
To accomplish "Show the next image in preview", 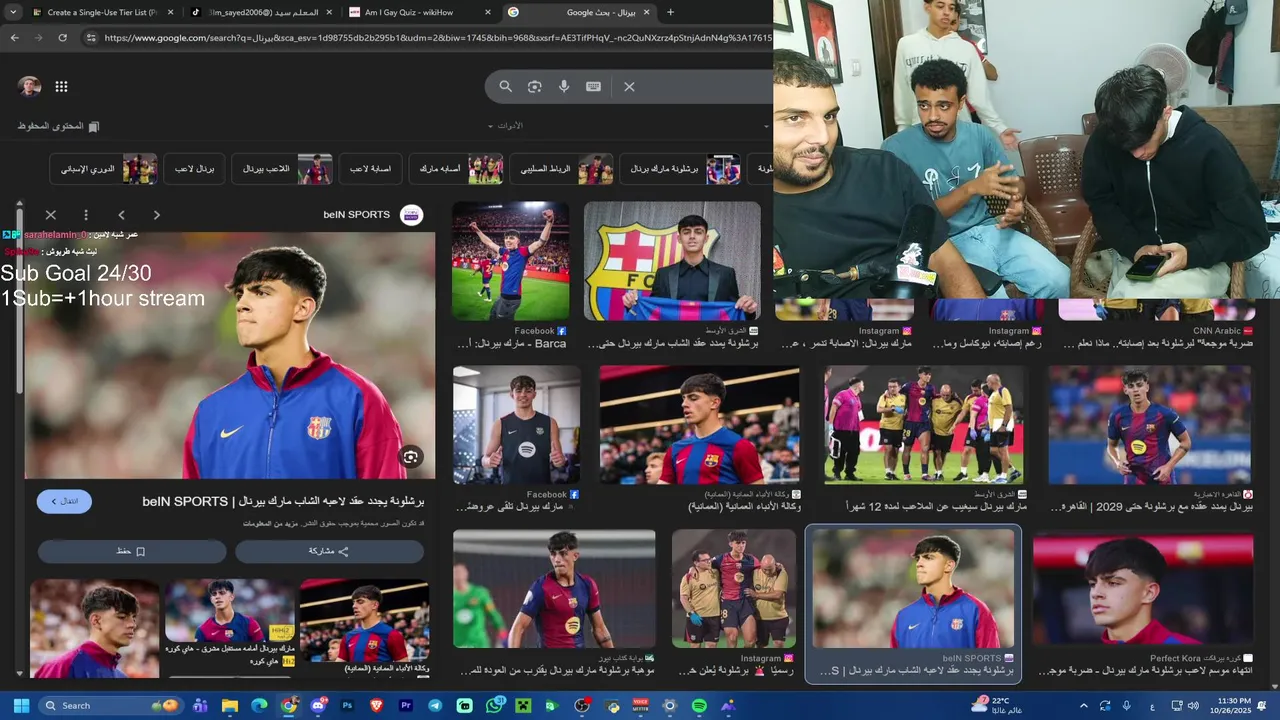I will (x=156, y=215).
